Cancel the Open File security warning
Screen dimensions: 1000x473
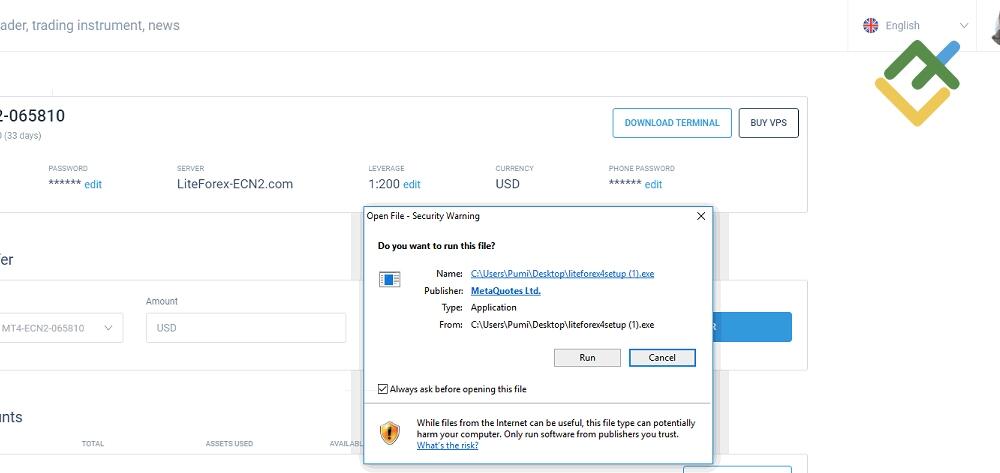click(x=662, y=358)
